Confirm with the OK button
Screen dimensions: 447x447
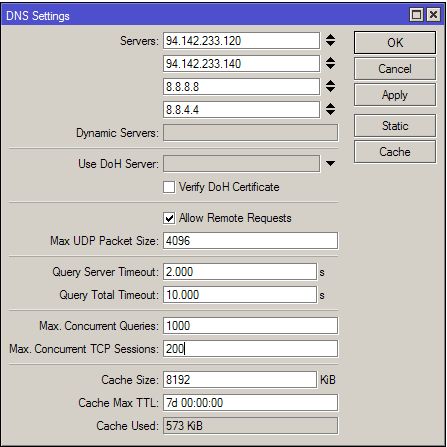(x=395, y=43)
